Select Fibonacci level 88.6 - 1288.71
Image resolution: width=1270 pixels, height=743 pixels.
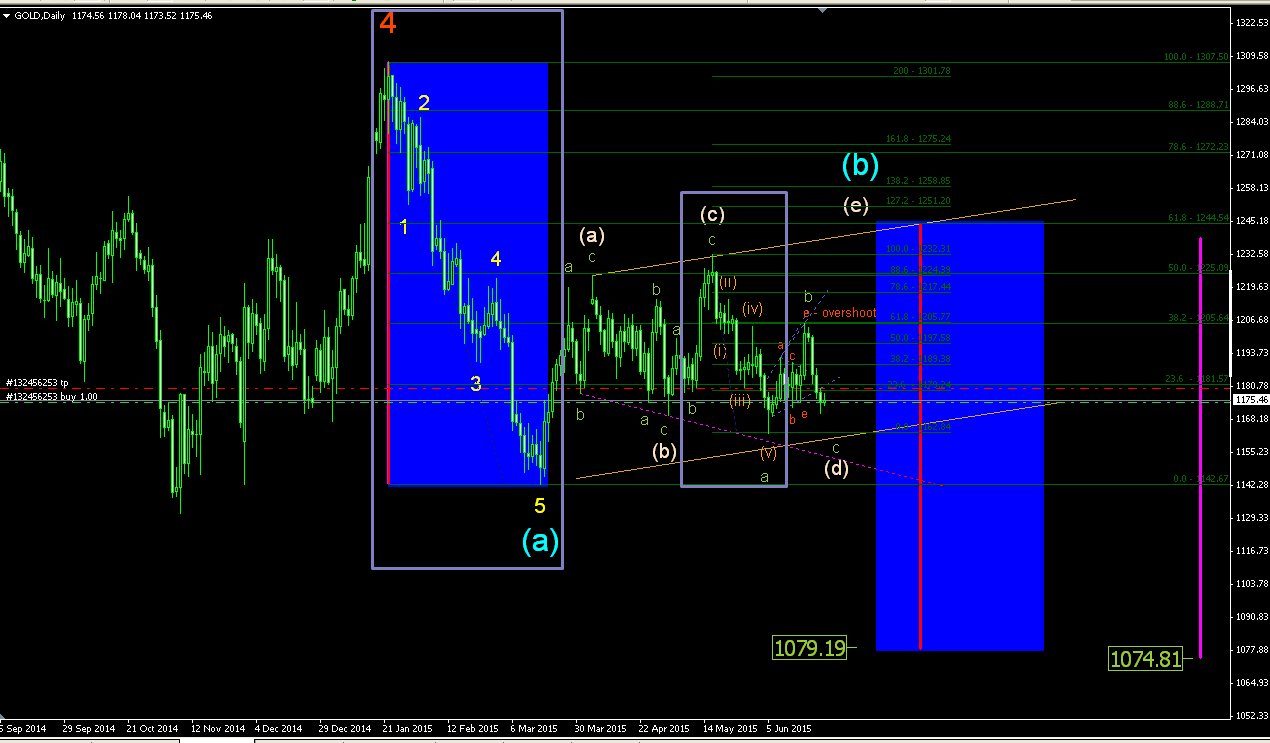pyautogui.click(x=1198, y=104)
